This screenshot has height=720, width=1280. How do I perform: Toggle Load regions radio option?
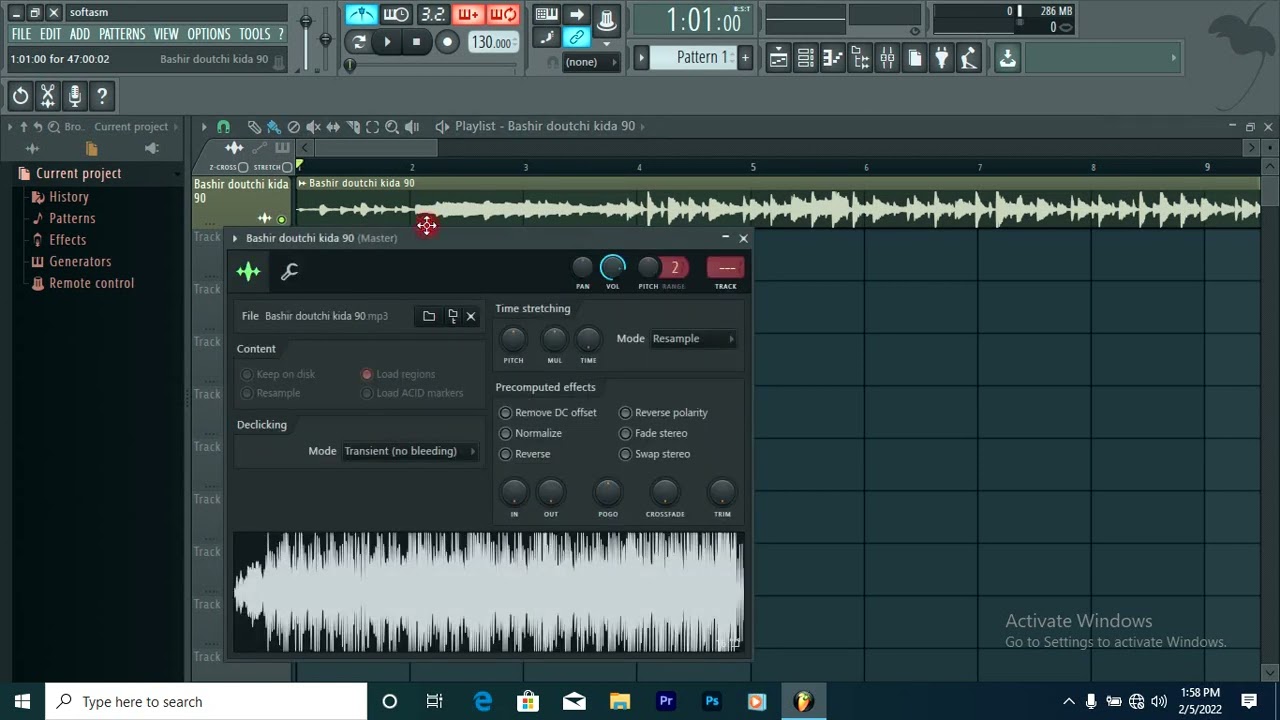click(x=398, y=374)
